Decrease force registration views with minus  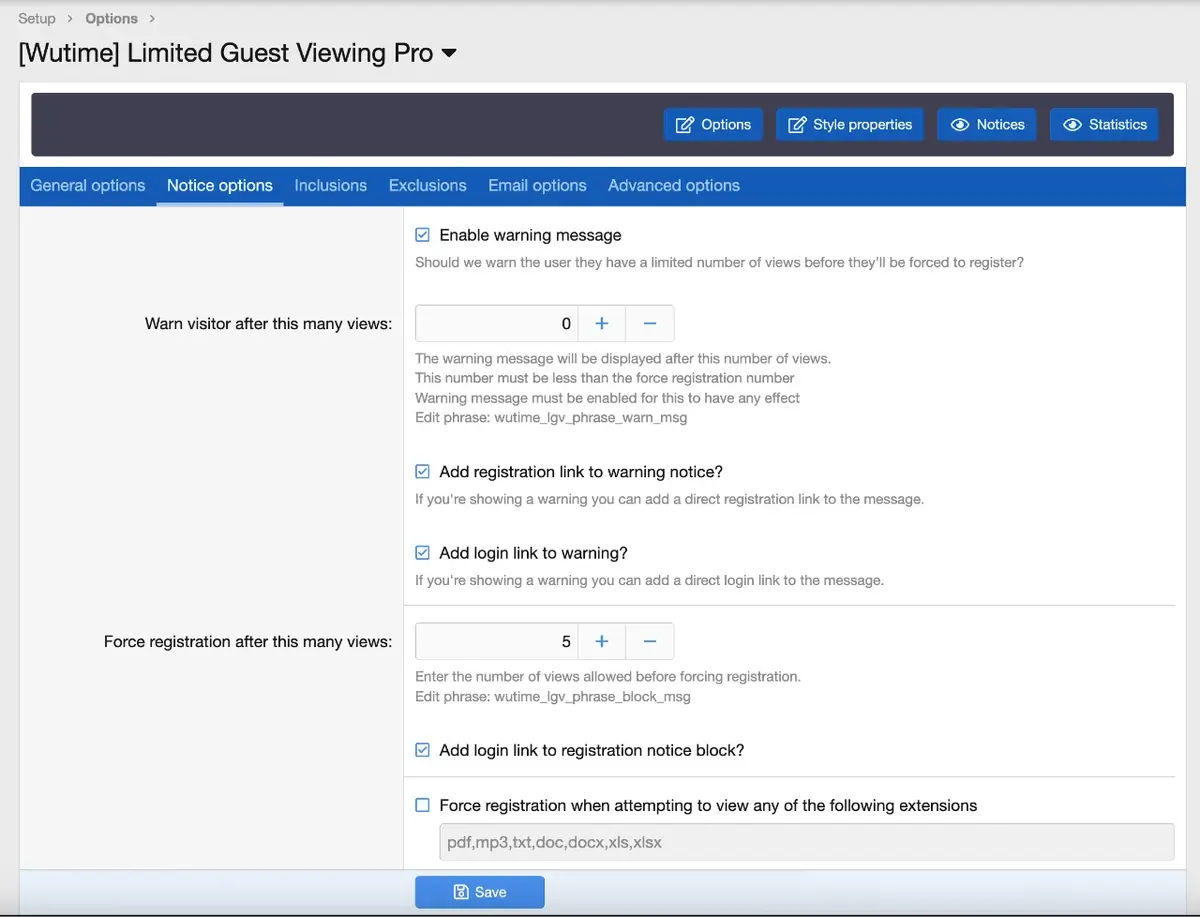(x=650, y=642)
